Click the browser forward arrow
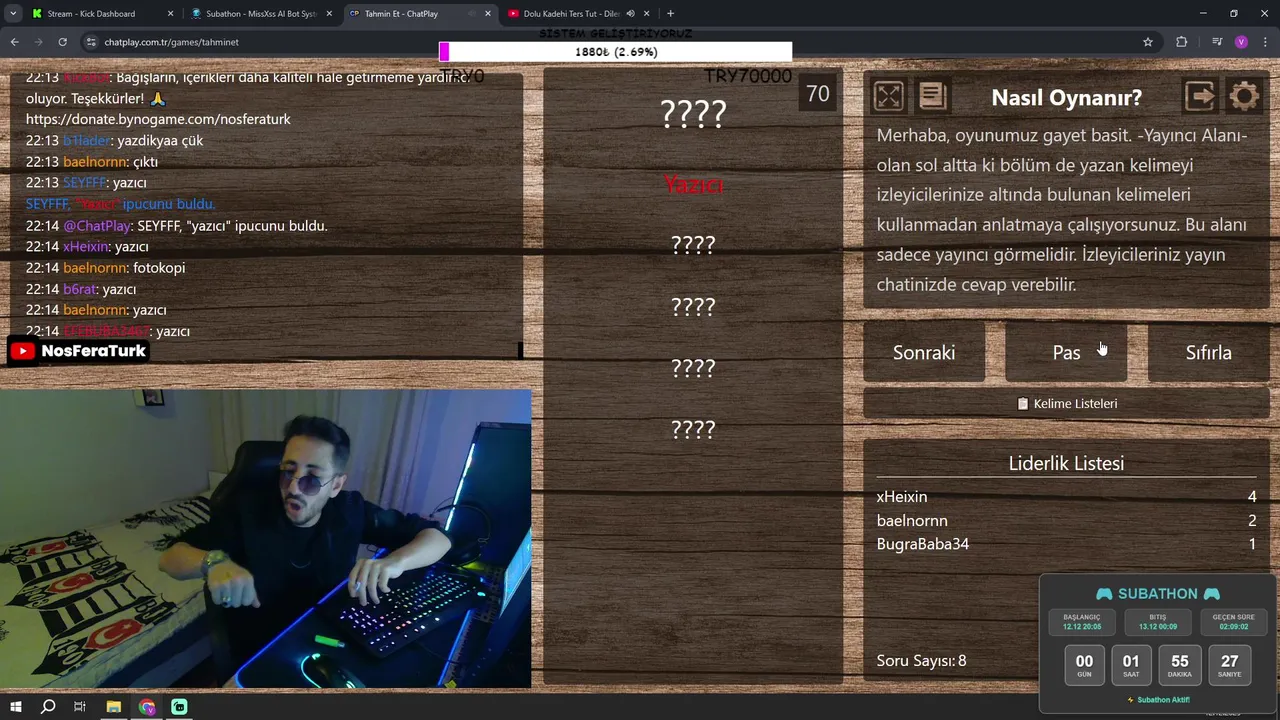This screenshot has width=1280, height=720. [x=38, y=42]
